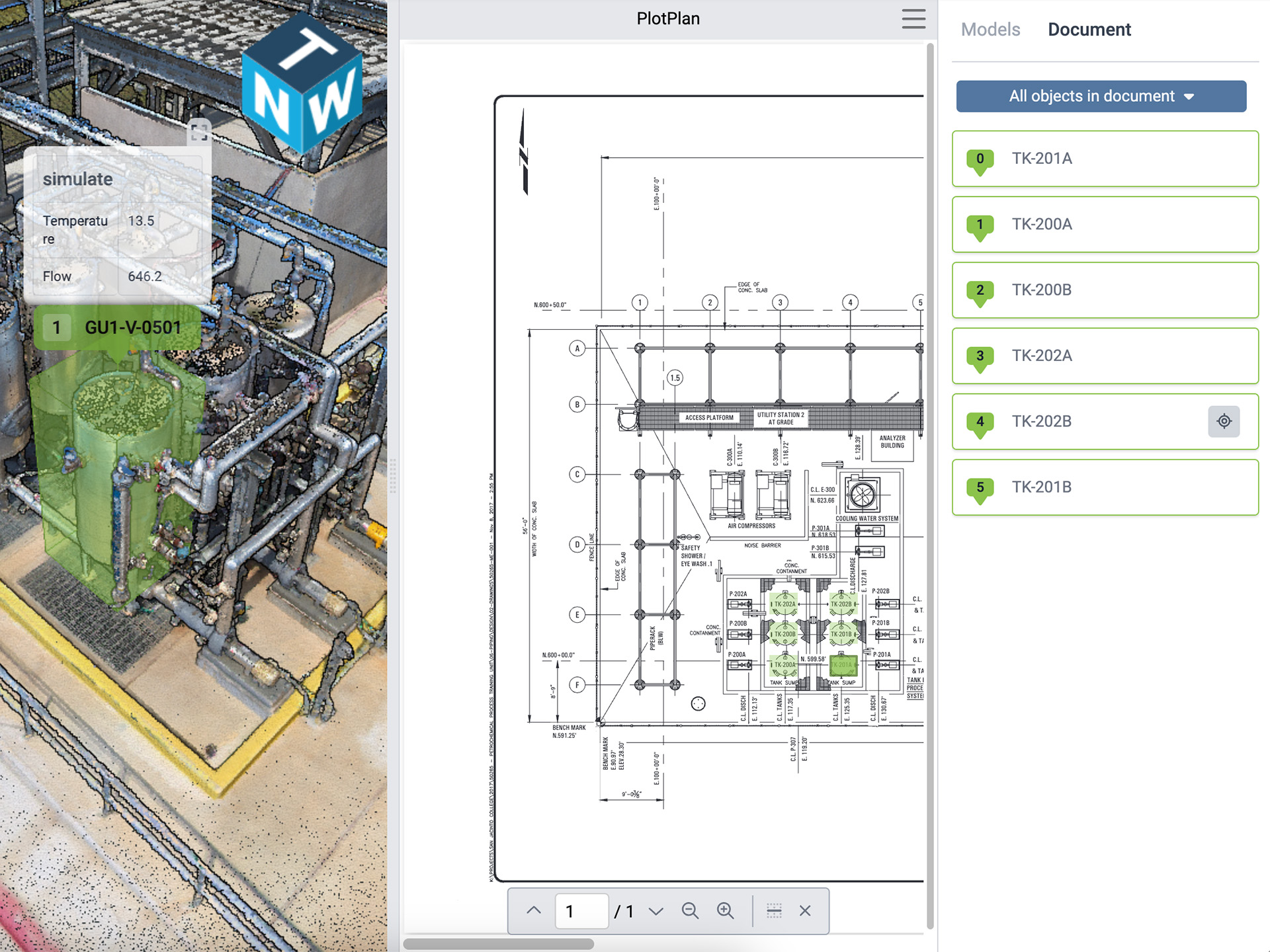Open the PlotPlan hamburger menu
The width and height of the screenshot is (1270, 952).
tap(913, 19)
